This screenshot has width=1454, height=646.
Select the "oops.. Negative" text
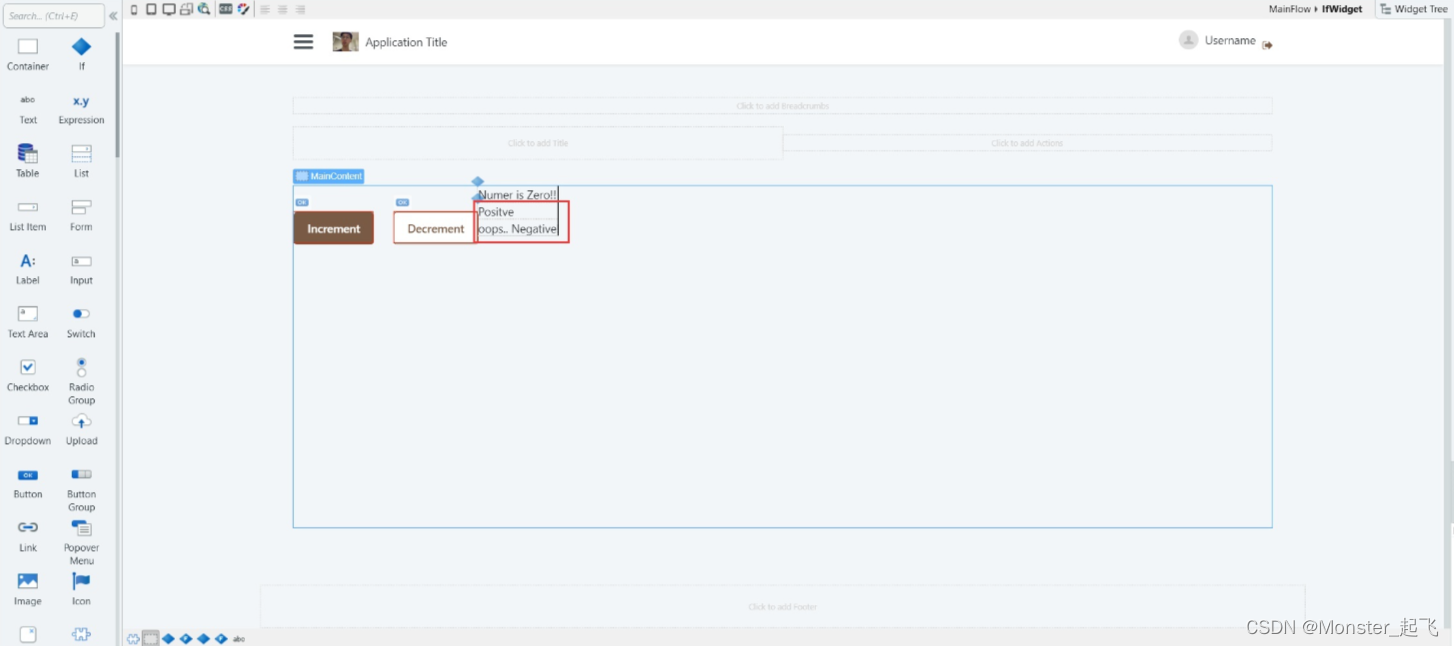[517, 229]
